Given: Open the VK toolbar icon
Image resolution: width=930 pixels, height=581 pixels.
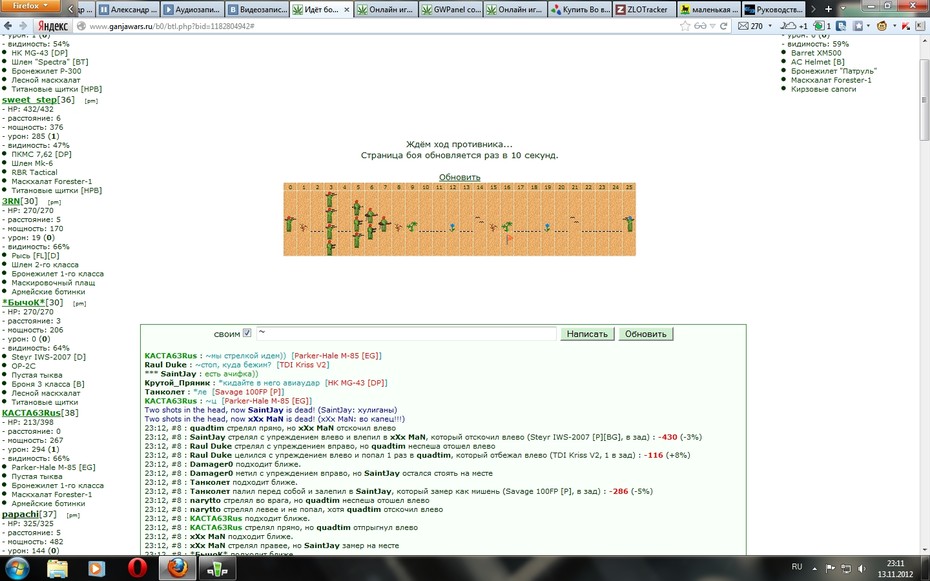Looking at the screenshot, I should (x=842, y=26).
